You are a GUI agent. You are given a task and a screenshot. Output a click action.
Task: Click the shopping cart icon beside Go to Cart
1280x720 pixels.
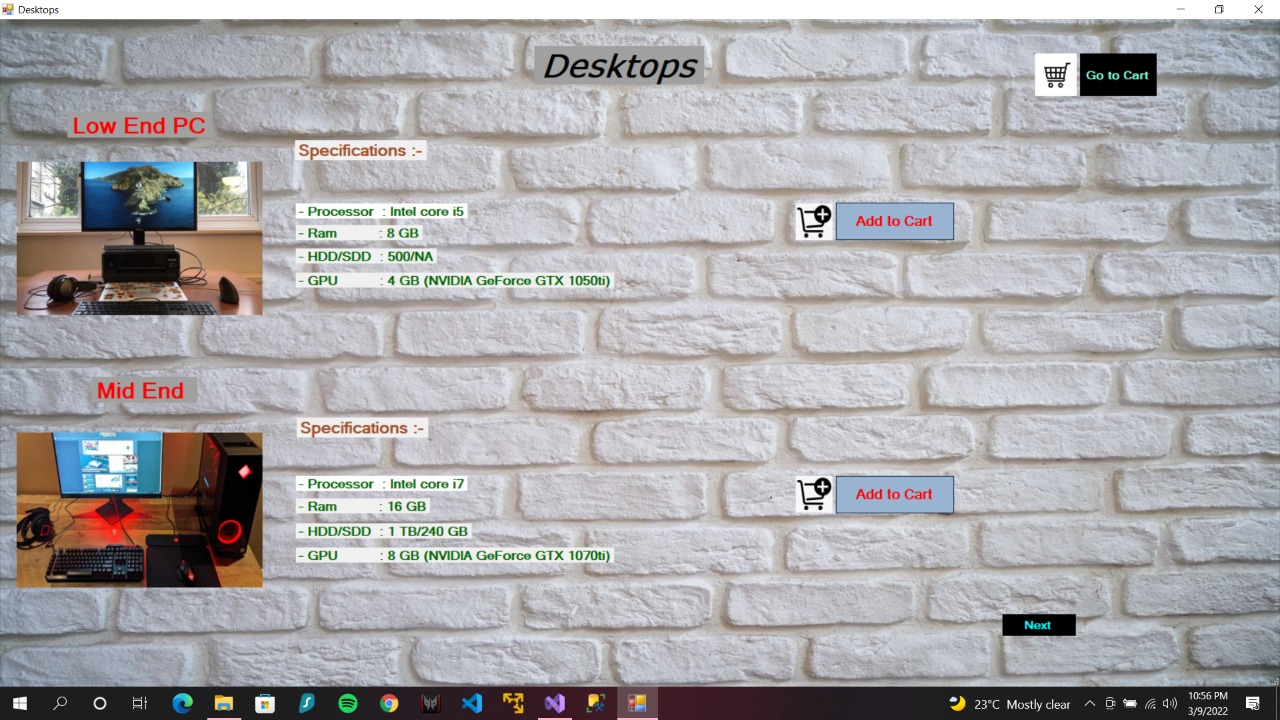(1056, 75)
